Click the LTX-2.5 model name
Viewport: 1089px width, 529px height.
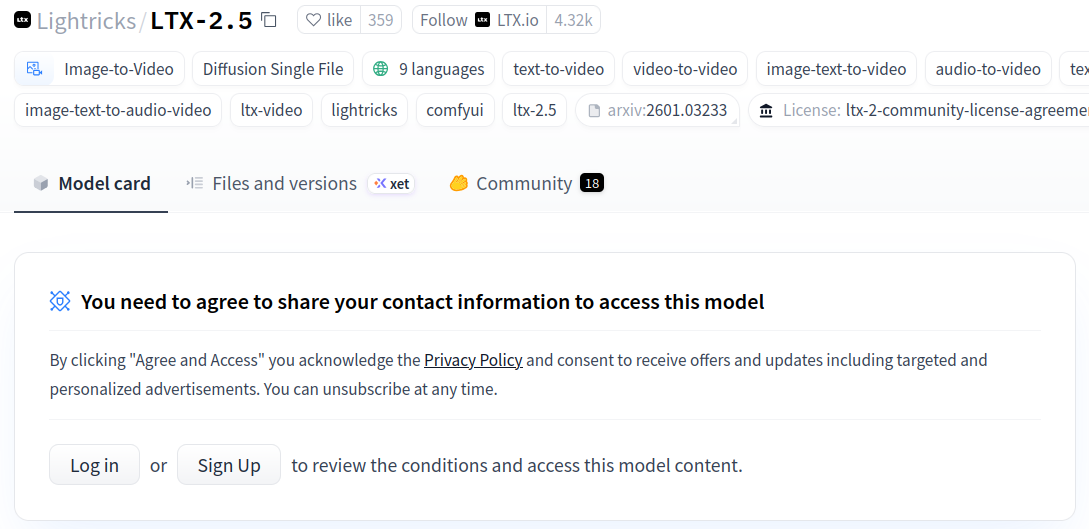[x=201, y=21]
